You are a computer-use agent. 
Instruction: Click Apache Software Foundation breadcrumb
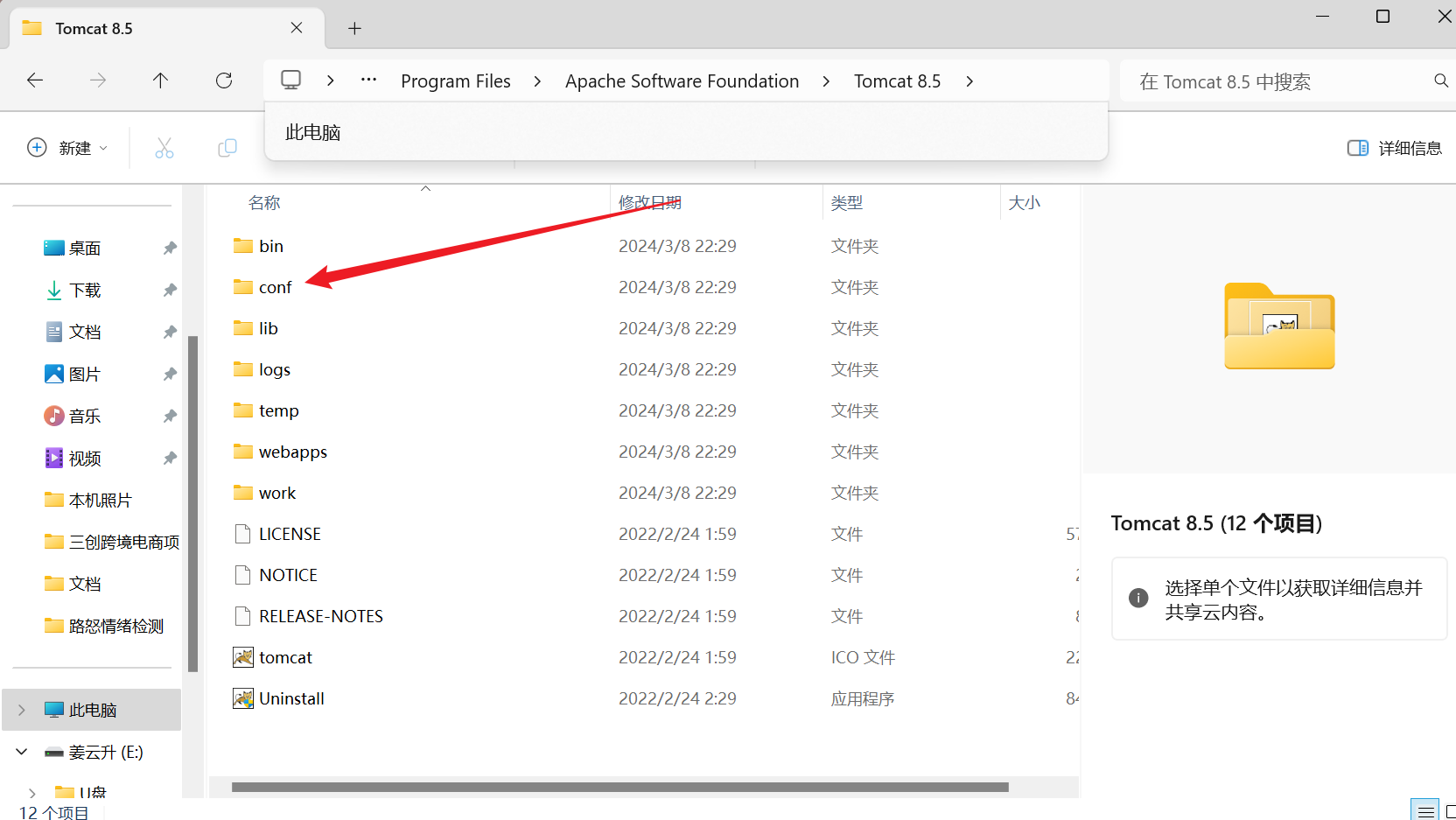(682, 81)
